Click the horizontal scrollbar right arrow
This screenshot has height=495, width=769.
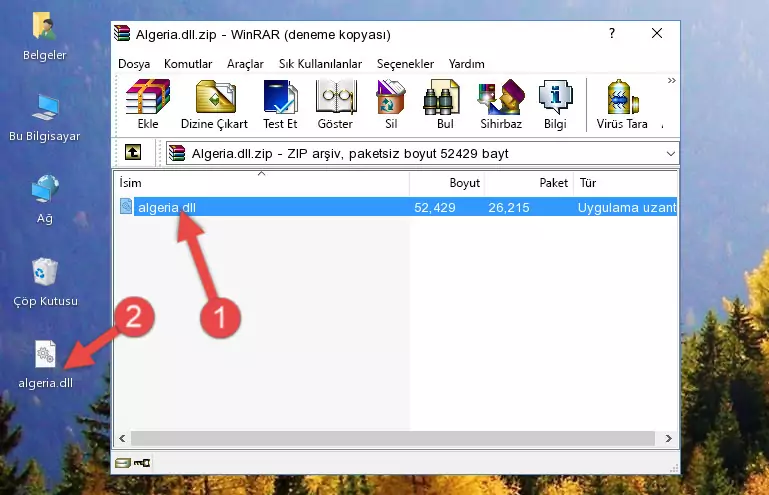(668, 438)
